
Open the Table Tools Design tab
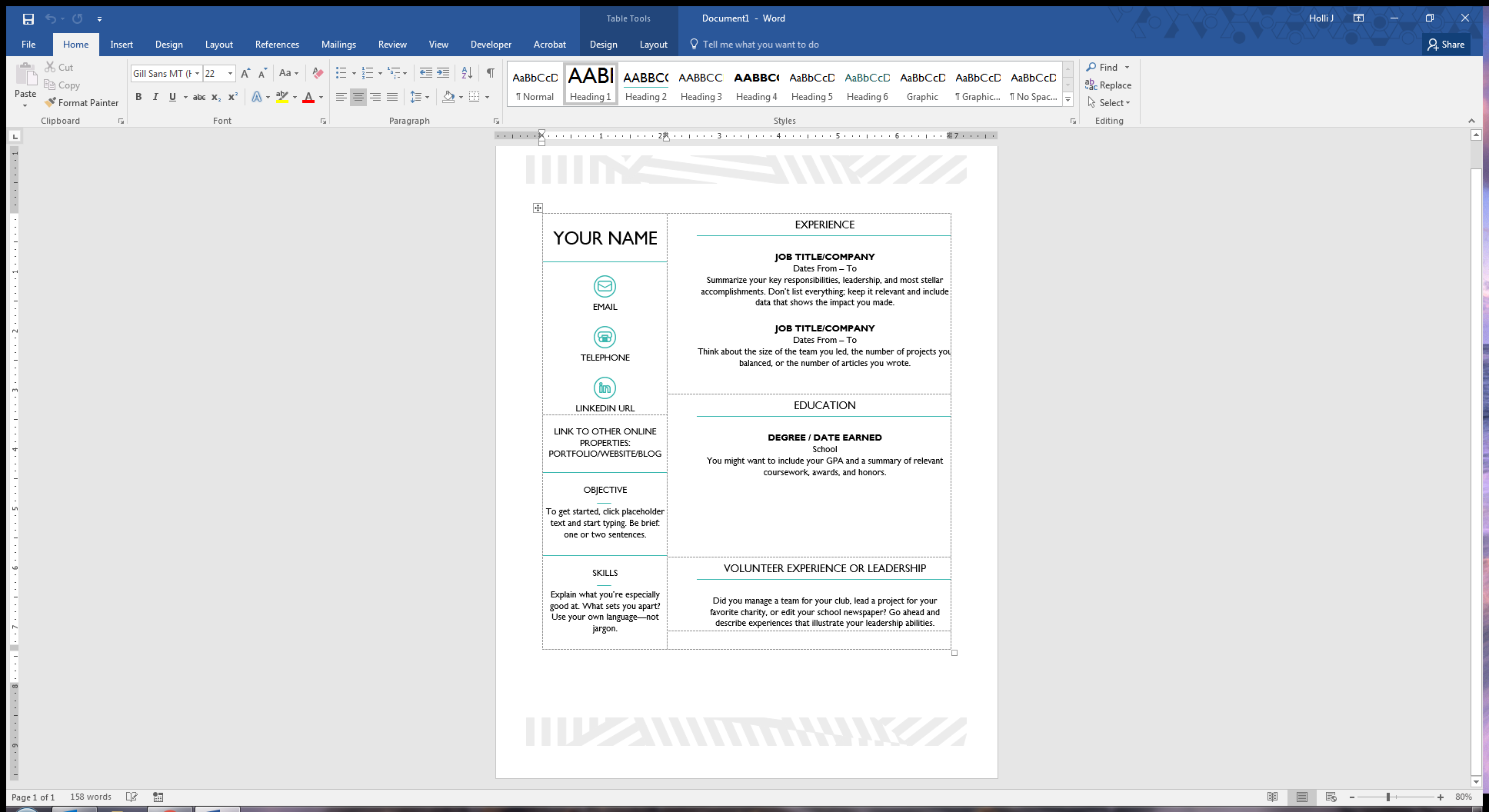point(604,45)
